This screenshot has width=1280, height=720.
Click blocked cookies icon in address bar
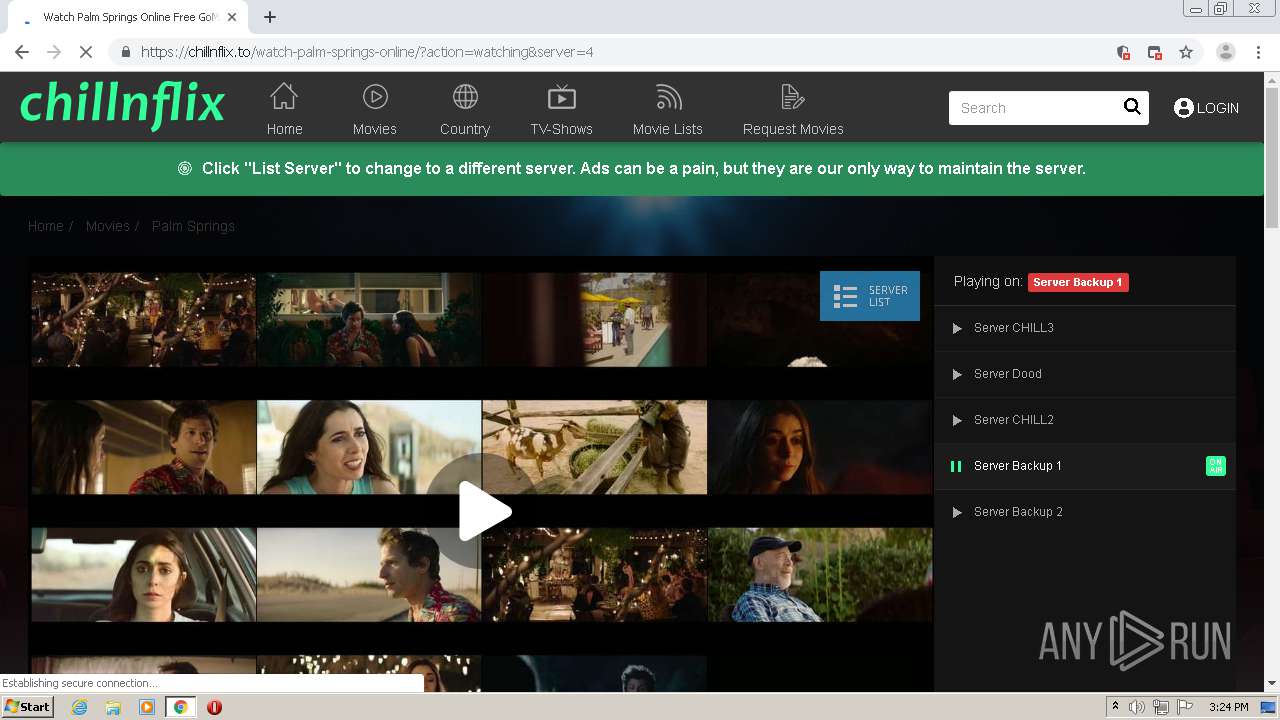pyautogui.click(x=1123, y=52)
